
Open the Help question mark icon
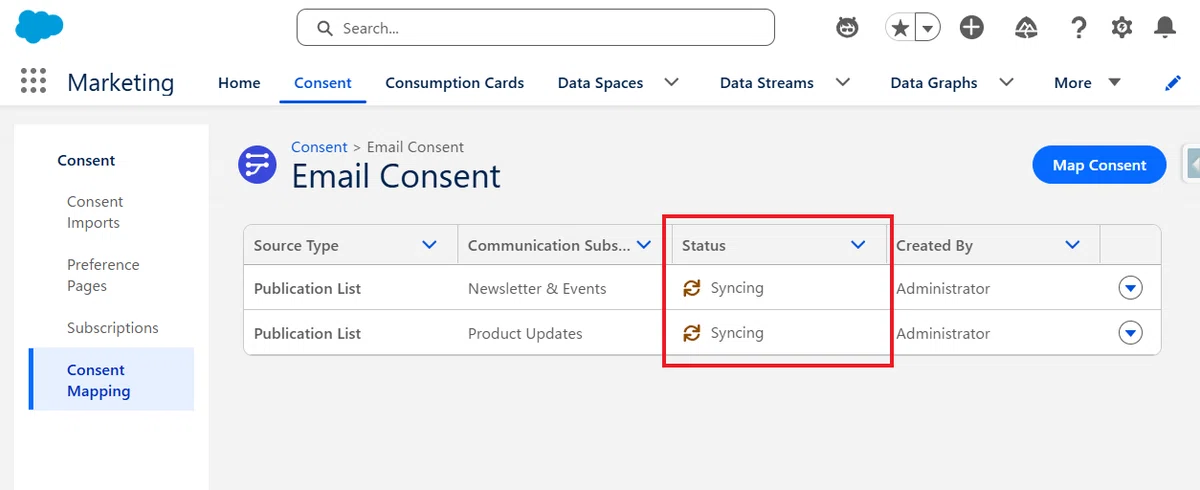tap(1078, 28)
